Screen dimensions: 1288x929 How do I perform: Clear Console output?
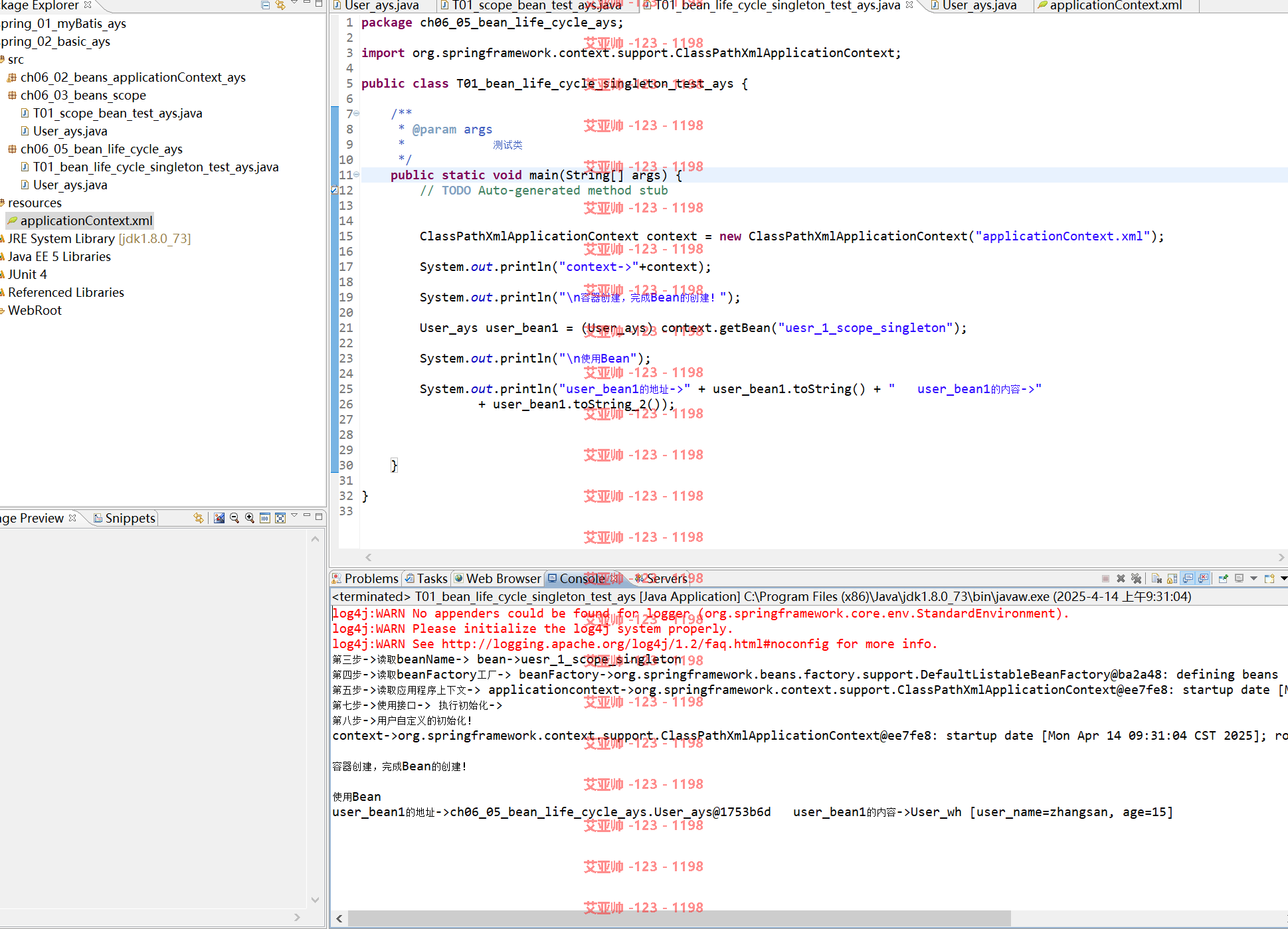click(1156, 578)
